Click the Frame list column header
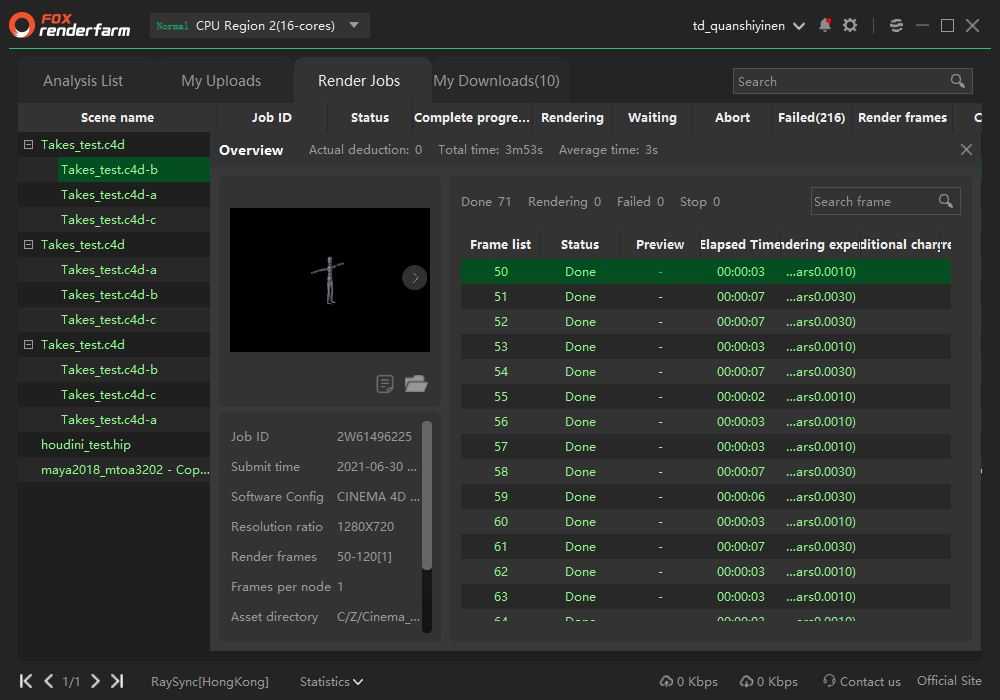Viewport: 1000px width, 700px height. click(501, 244)
